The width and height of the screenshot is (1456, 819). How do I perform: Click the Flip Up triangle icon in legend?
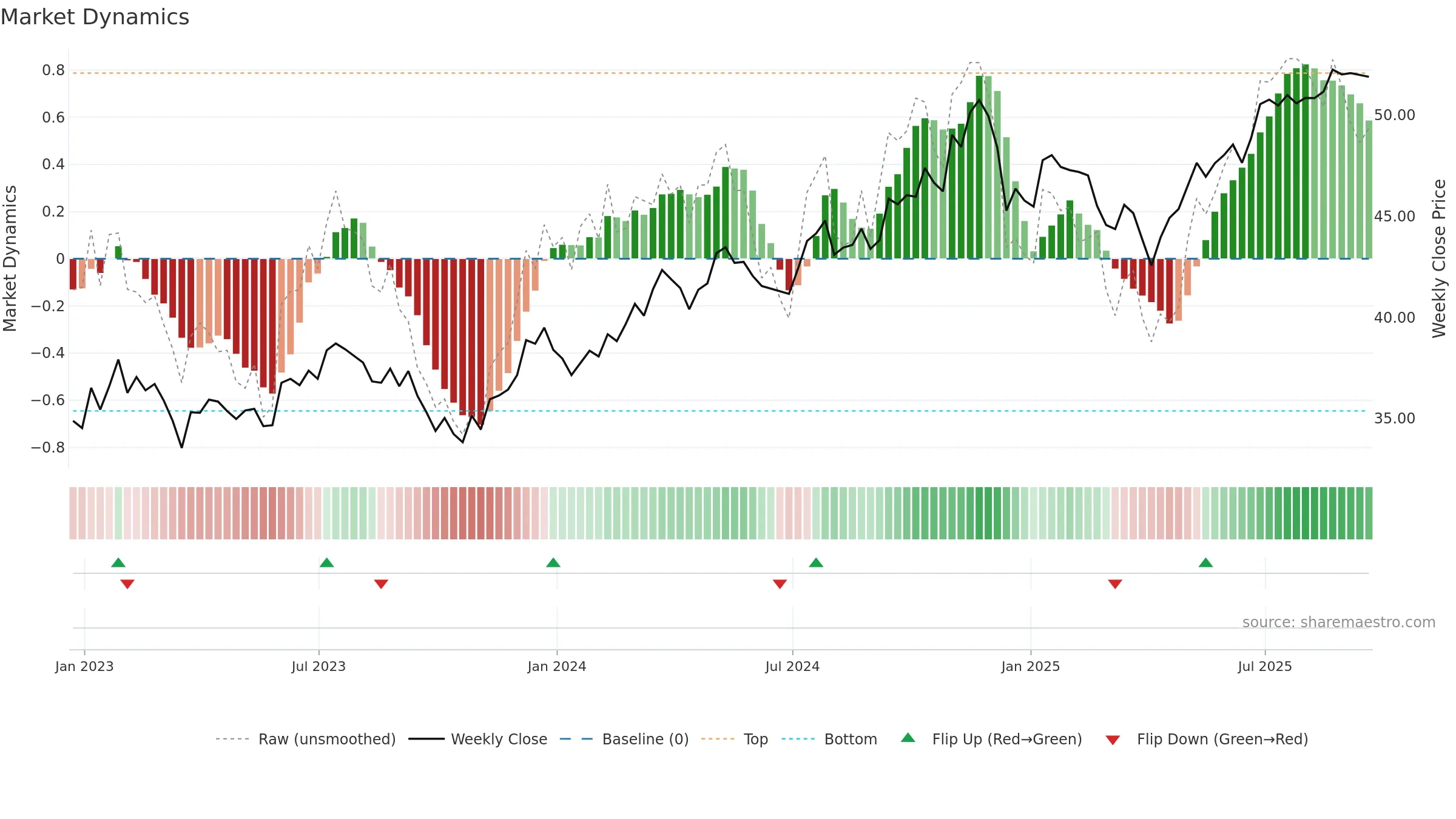[908, 738]
